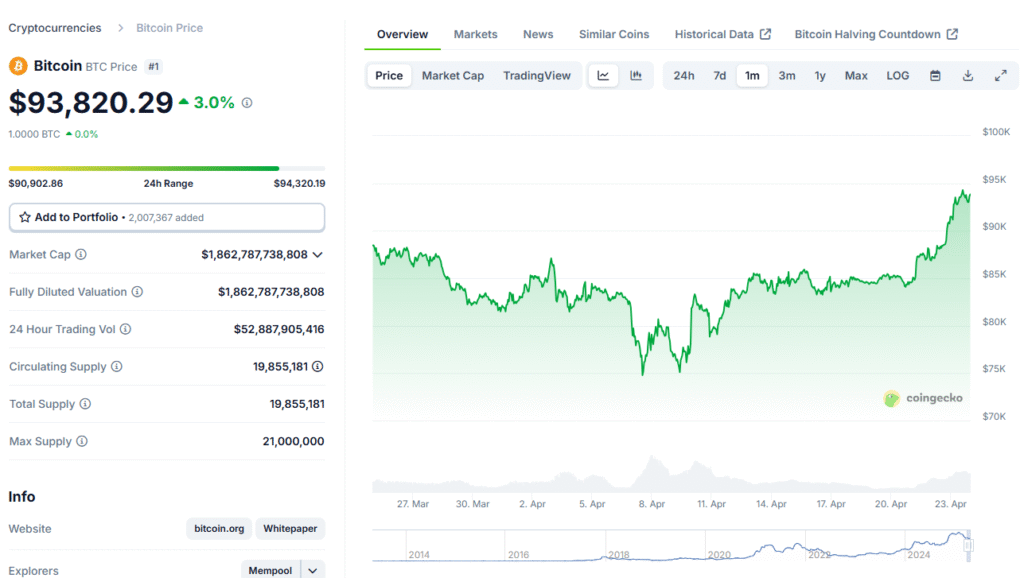
Task: Set chart range to 1y
Action: coord(820,76)
